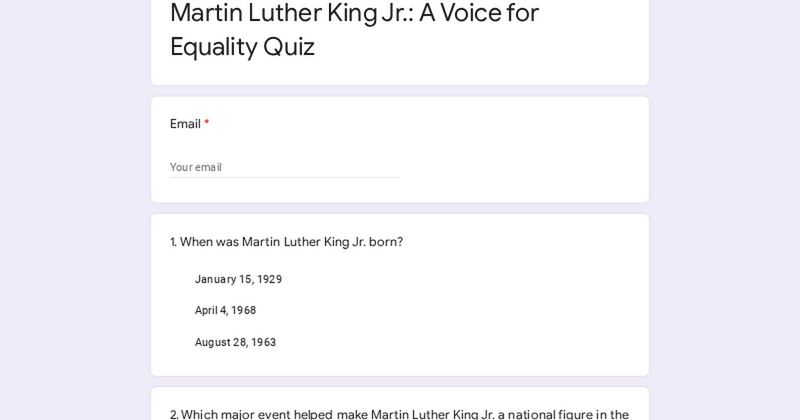Viewport: 800px width, 420px height.
Task: Choose April 4, 1968 as the answer
Action: [225, 310]
